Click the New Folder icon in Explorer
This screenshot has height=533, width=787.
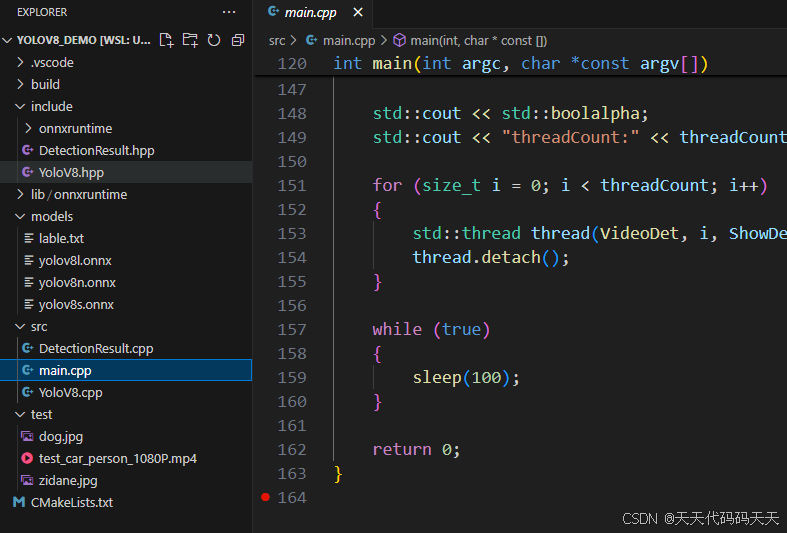(190, 40)
